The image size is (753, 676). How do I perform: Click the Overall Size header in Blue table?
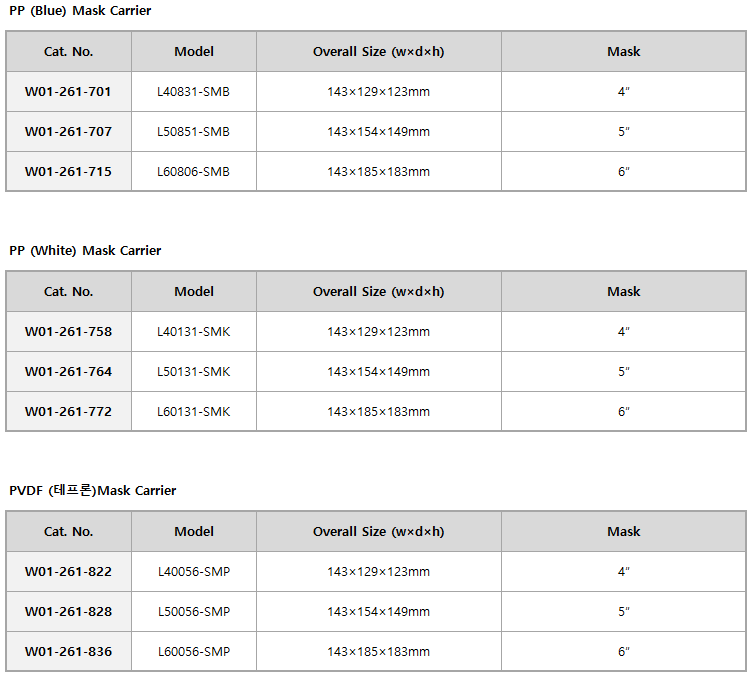pos(378,51)
